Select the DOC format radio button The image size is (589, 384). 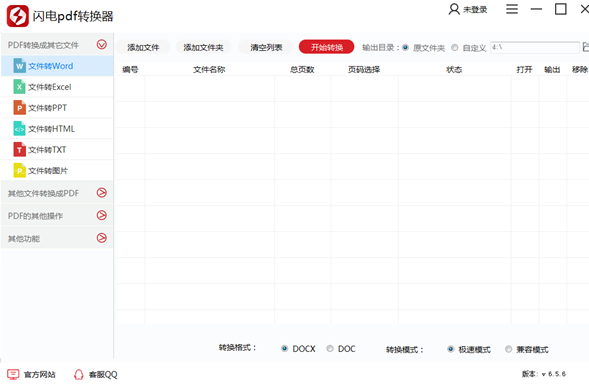pos(330,349)
